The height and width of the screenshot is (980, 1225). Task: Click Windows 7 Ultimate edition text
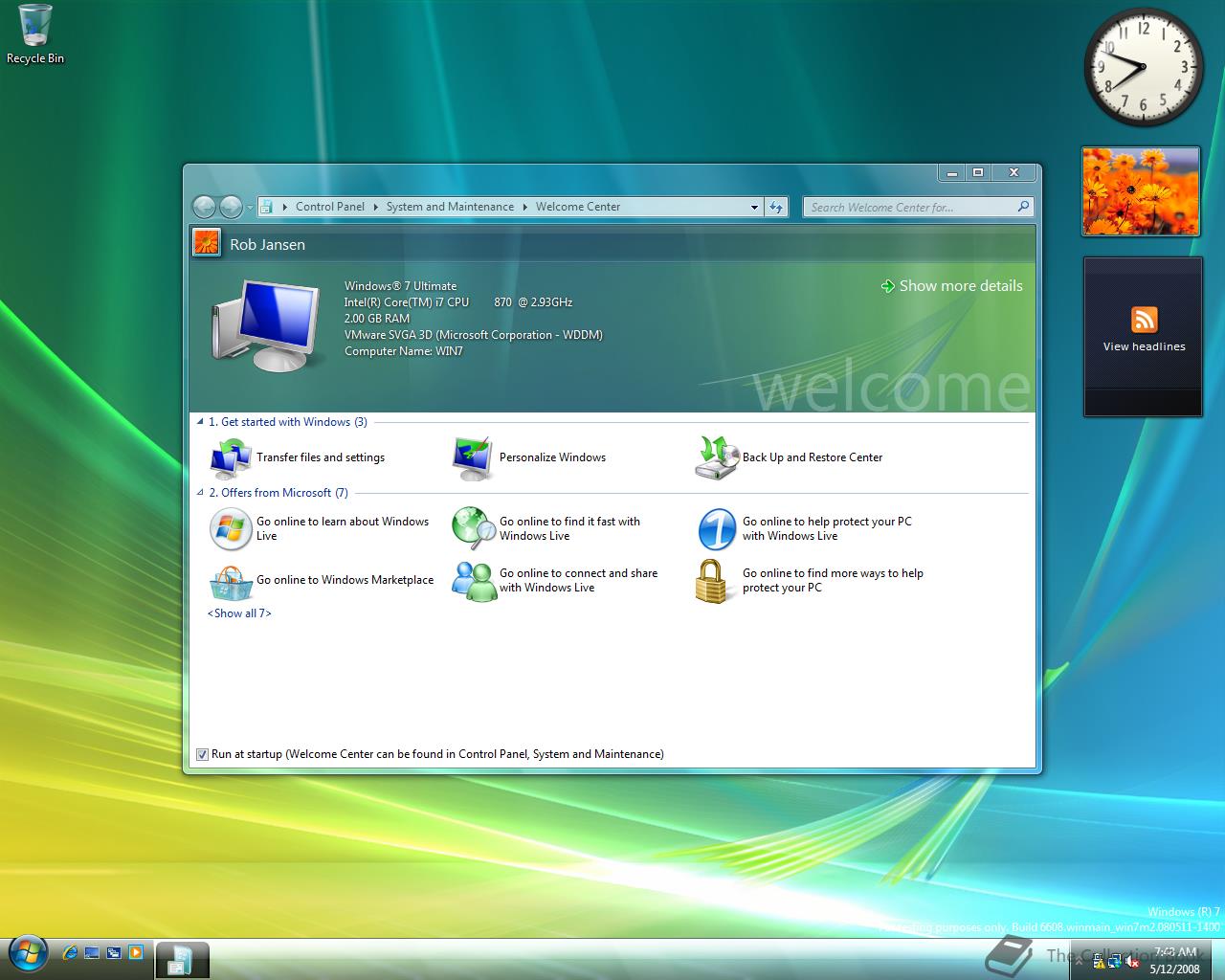pos(400,286)
